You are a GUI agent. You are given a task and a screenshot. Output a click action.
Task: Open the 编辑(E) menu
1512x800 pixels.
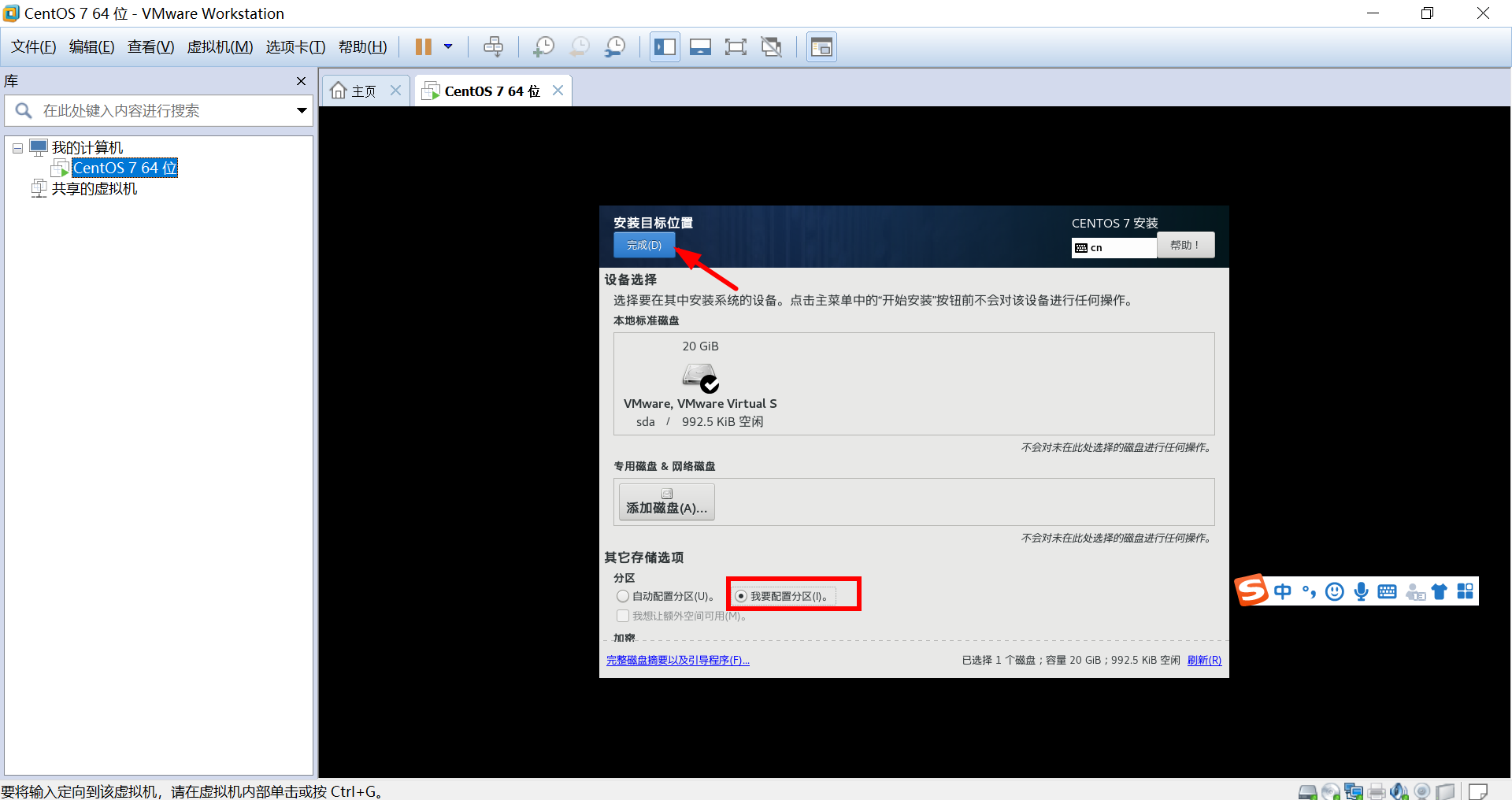(92, 47)
